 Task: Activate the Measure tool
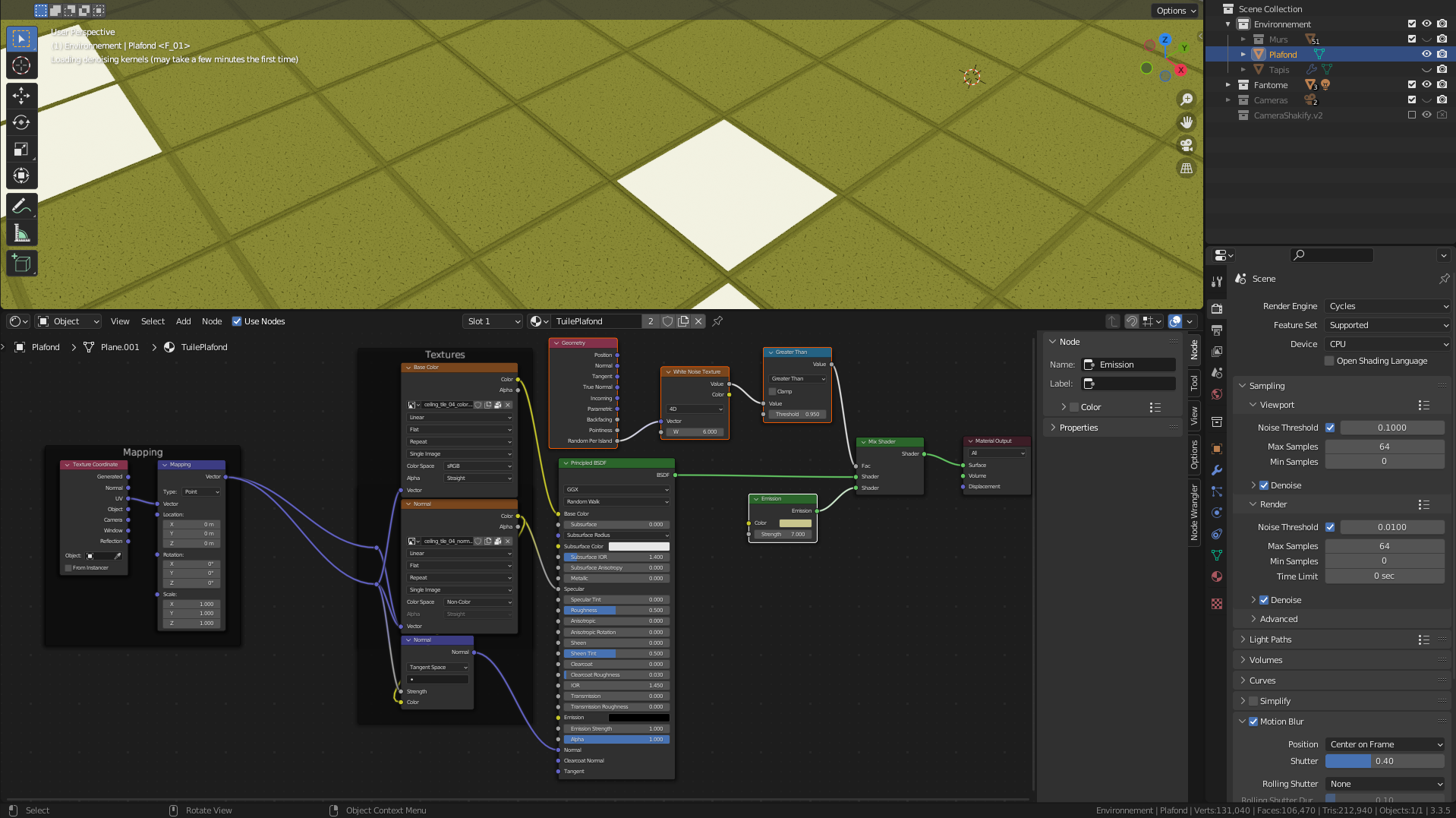[x=21, y=234]
